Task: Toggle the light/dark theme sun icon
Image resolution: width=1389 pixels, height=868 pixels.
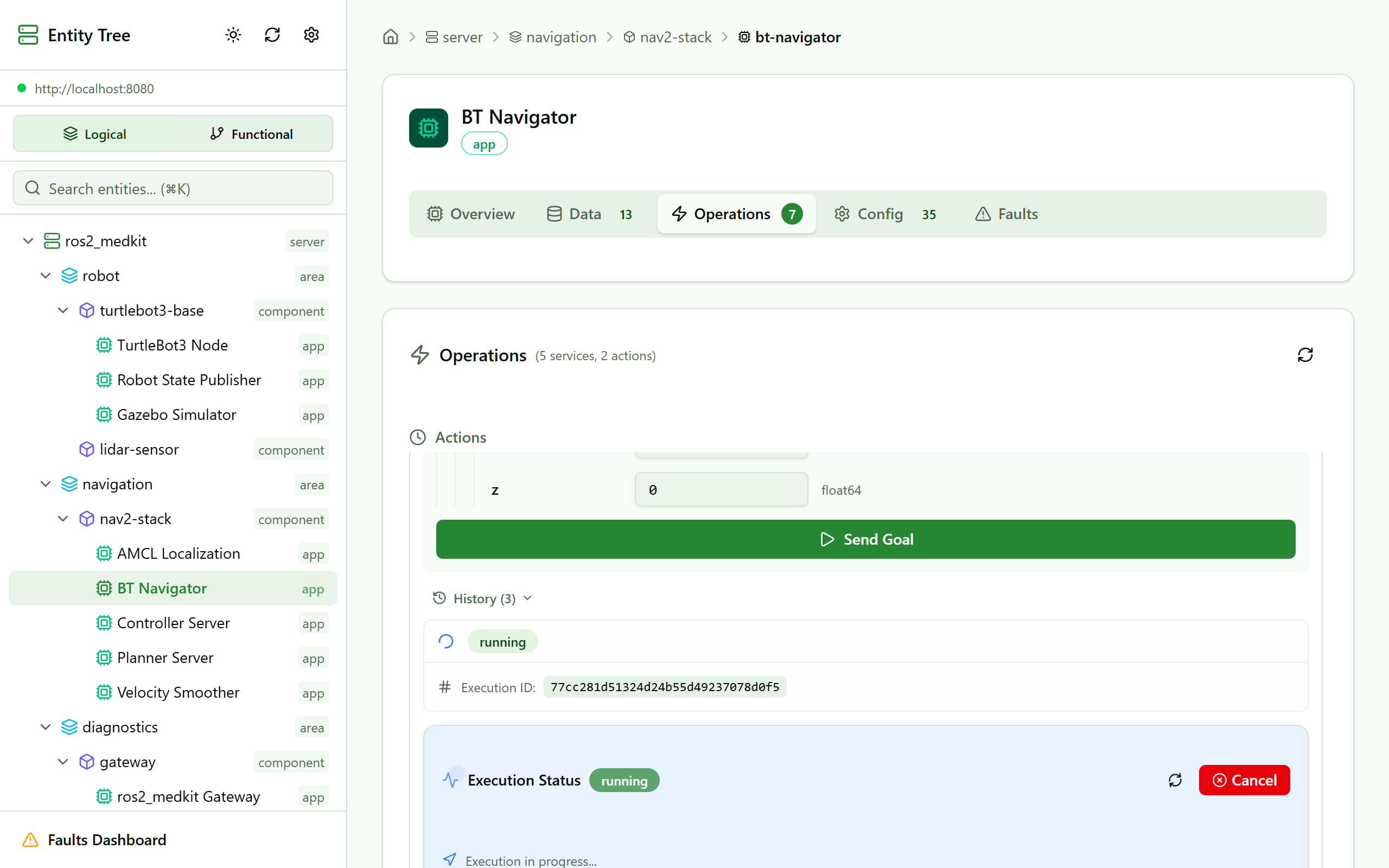Action: click(x=233, y=35)
